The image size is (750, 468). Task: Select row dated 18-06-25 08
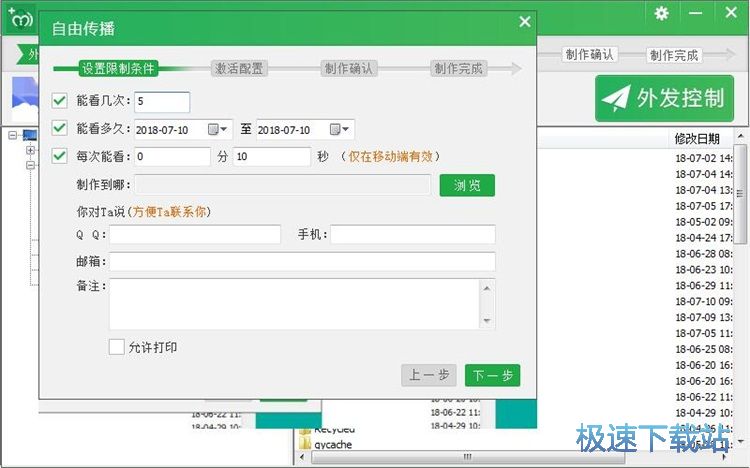click(703, 349)
